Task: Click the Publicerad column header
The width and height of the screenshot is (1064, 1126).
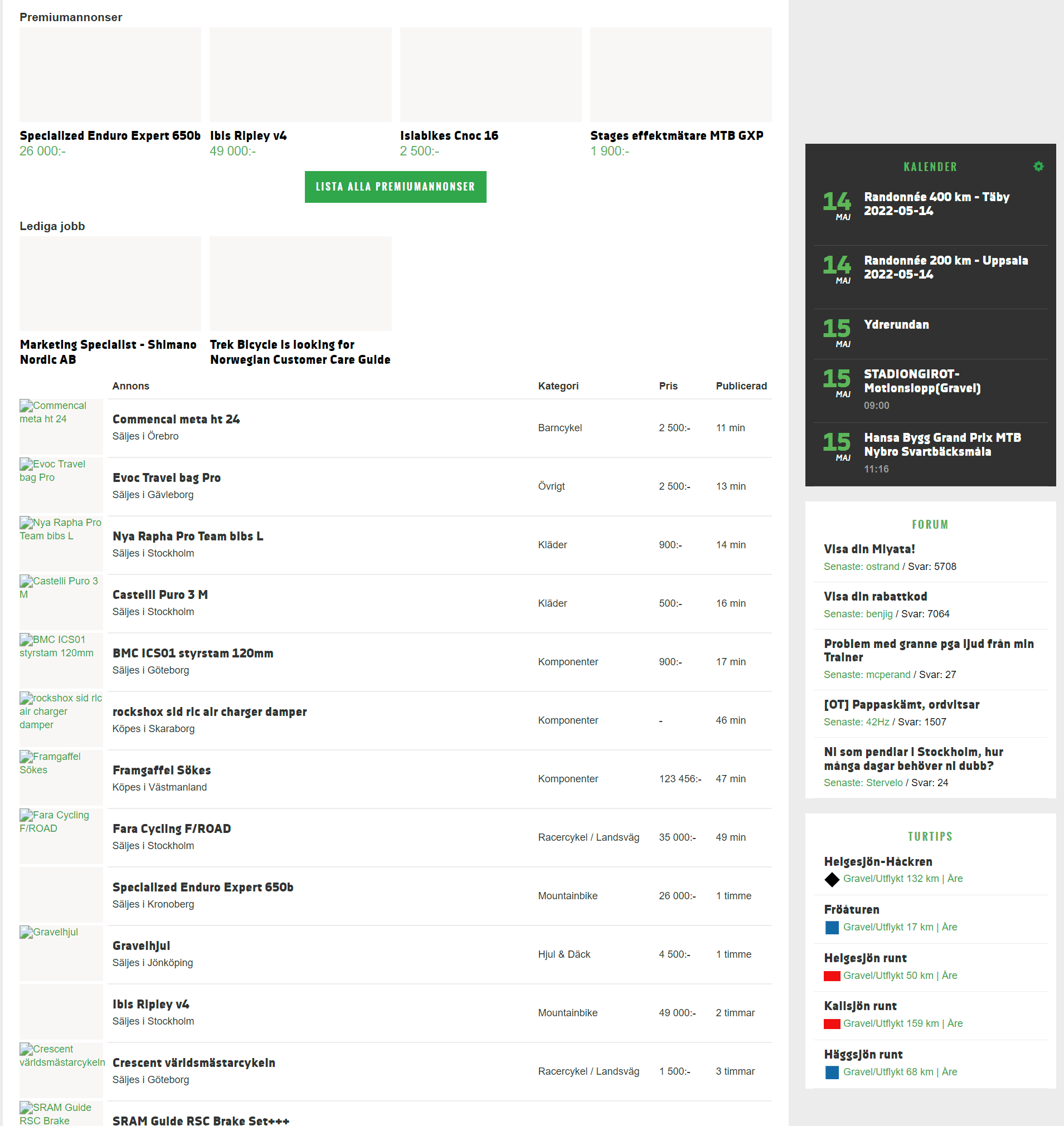Action: [x=741, y=386]
